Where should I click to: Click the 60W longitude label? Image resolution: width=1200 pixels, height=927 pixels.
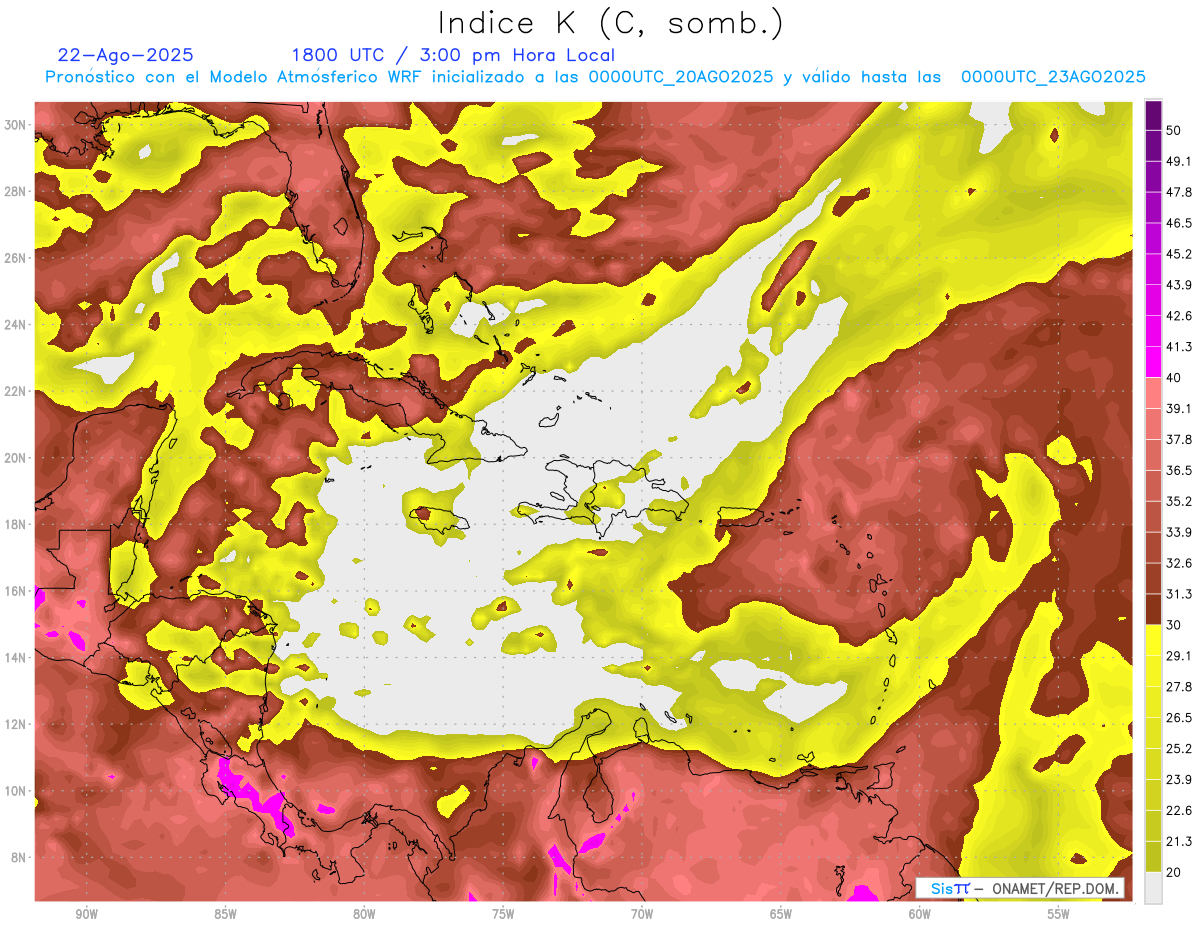920,914
